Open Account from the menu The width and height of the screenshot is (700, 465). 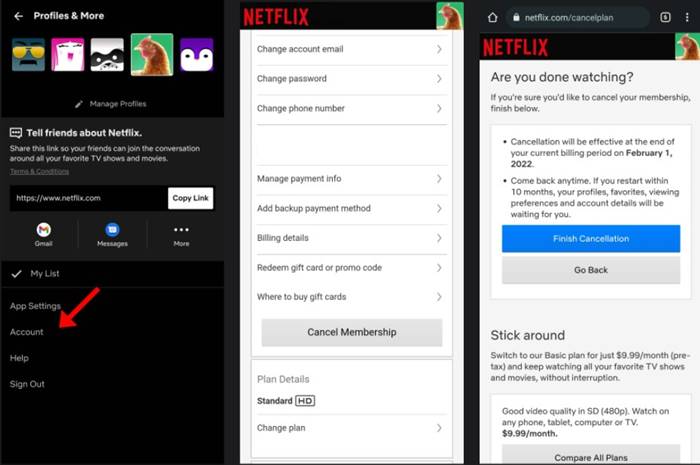27,332
